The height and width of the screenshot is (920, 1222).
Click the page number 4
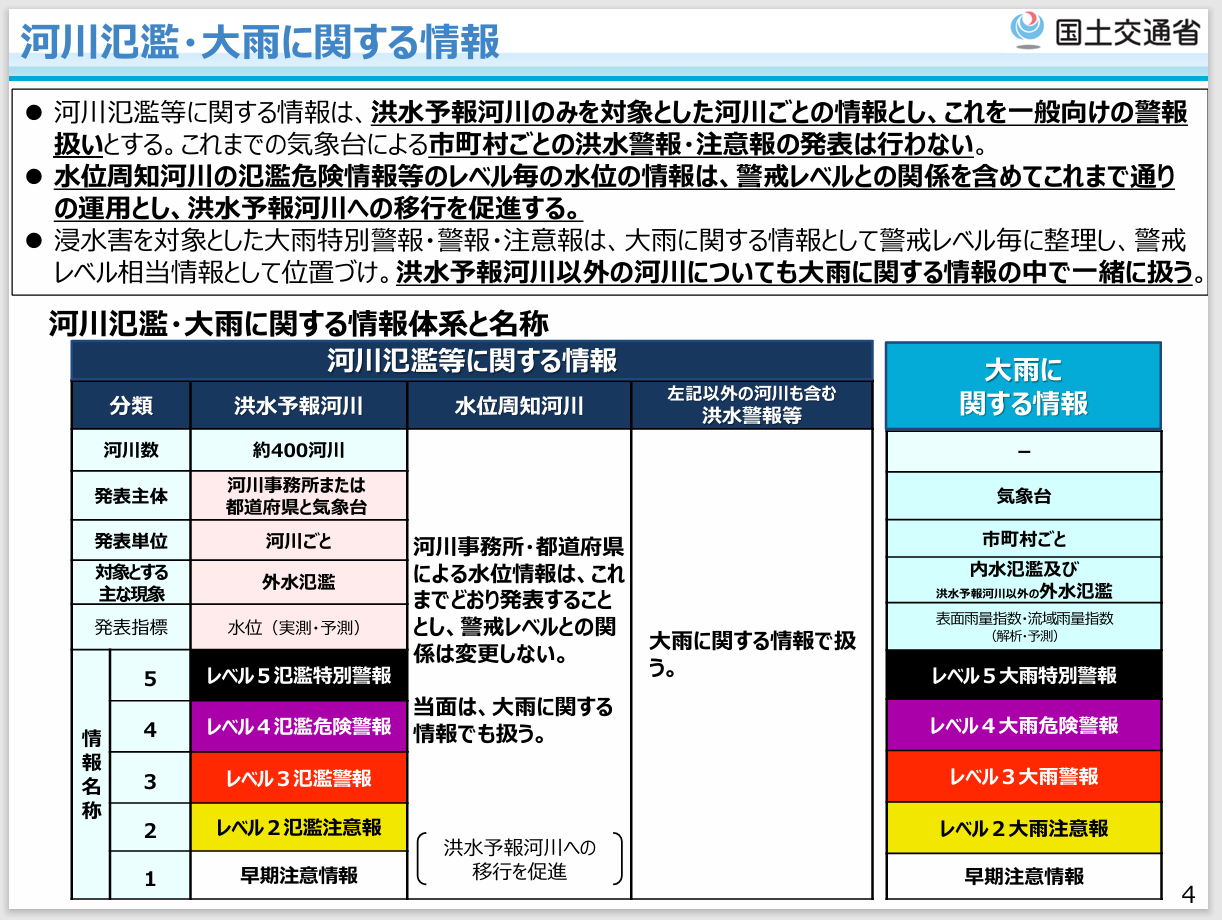(x=1188, y=893)
